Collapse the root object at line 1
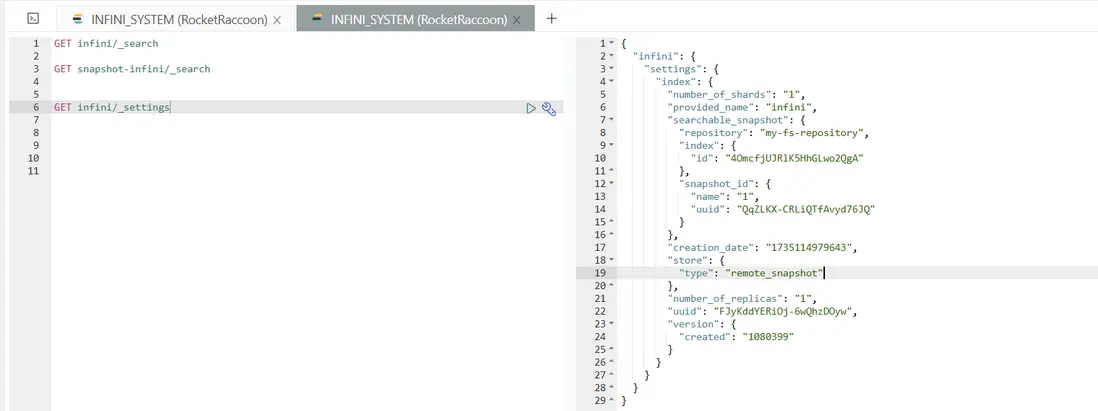This screenshot has height=411, width=1098. 612,43
